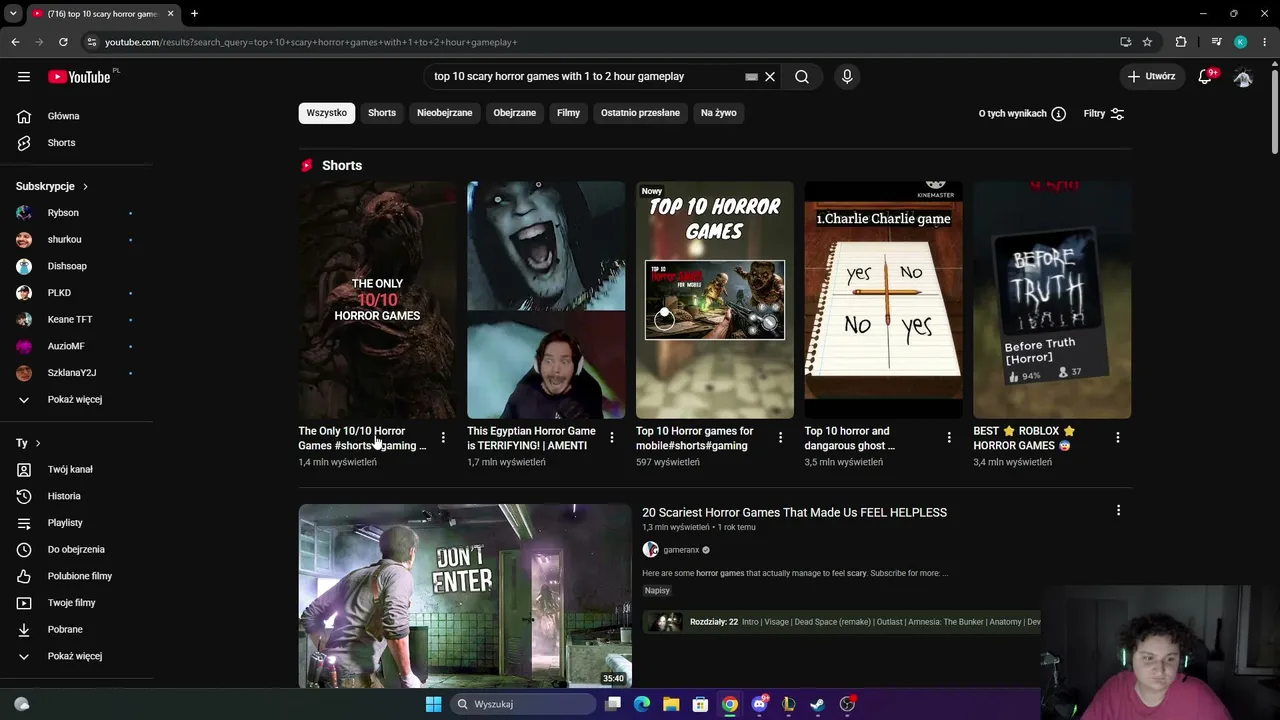Reload the page in Chrome
This screenshot has height=720, width=1280.
coord(63,42)
